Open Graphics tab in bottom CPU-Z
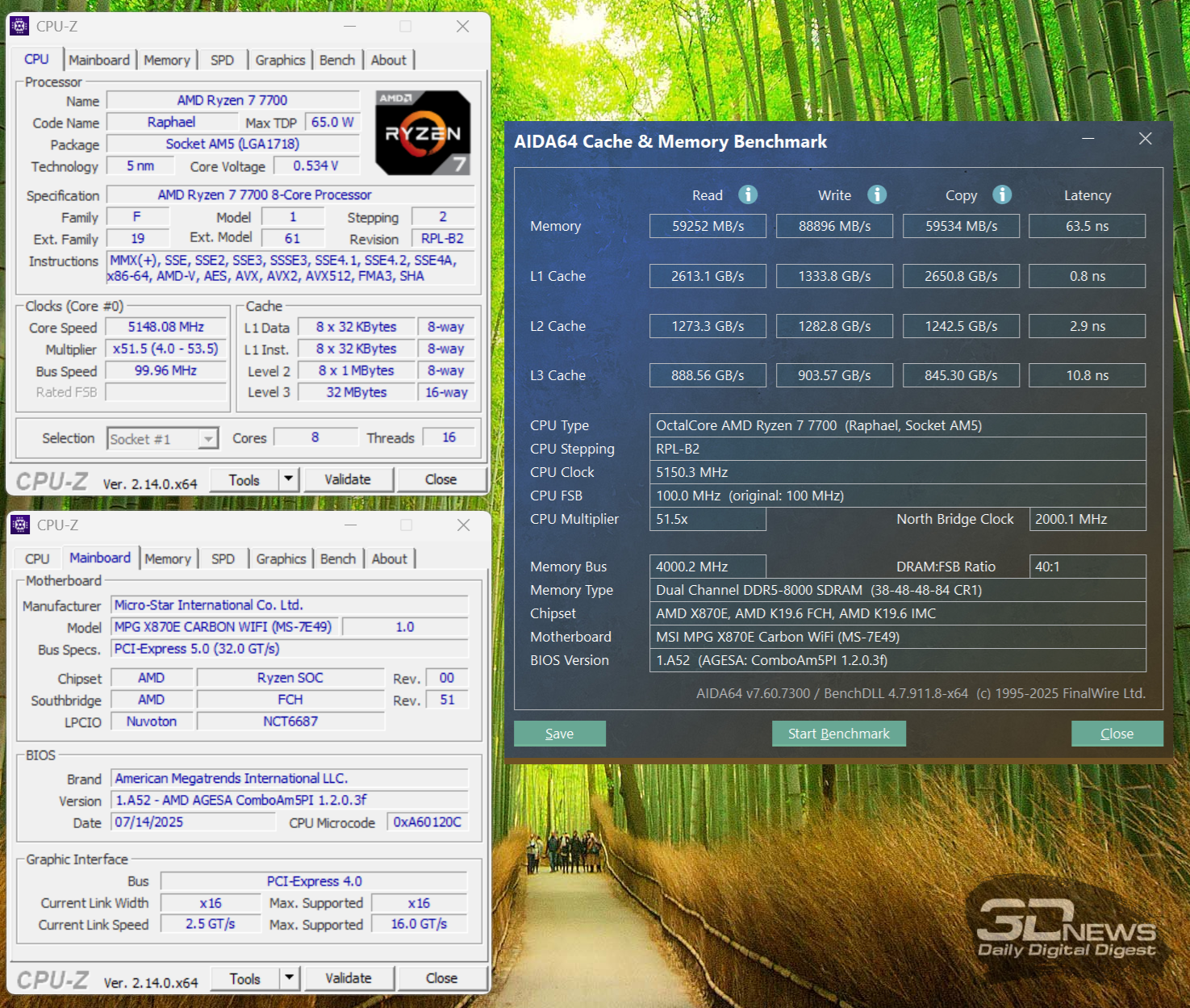Image resolution: width=1190 pixels, height=1008 pixels. tap(281, 559)
